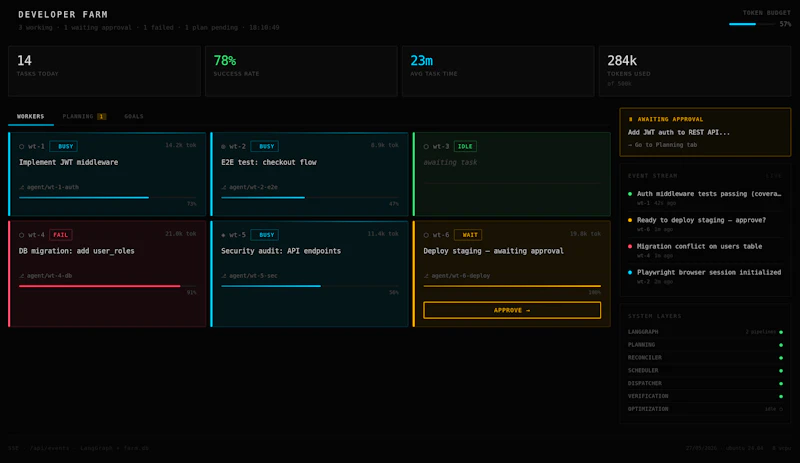This screenshot has width=800, height=463.
Task: Click branch icon beside agent/wt-6-deploy
Action: [x=426, y=276]
